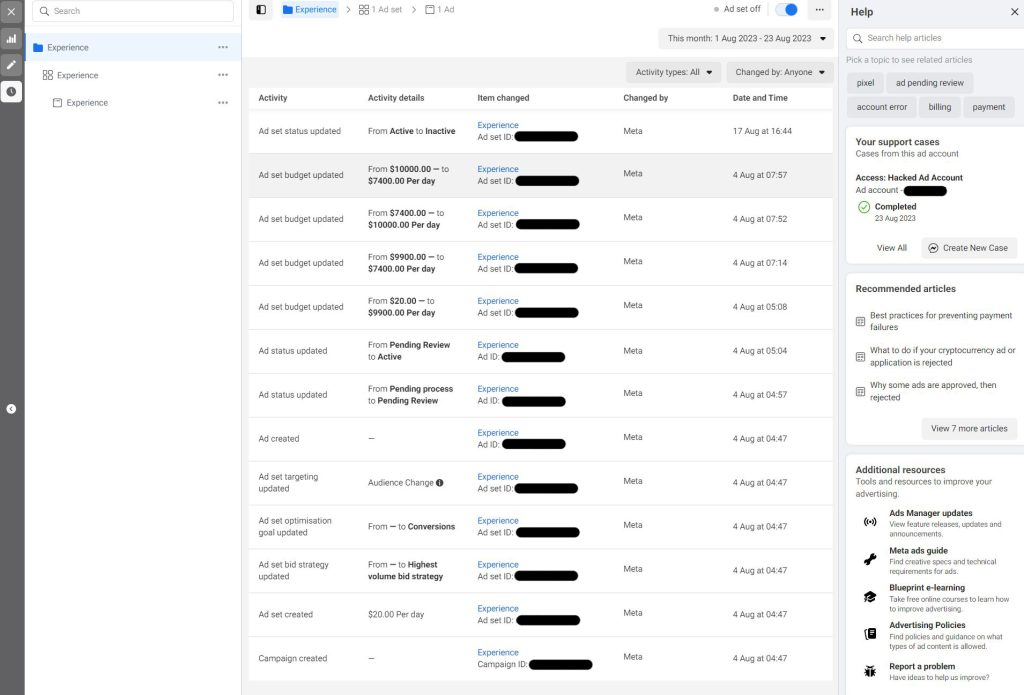Open more options for Experience ad
Image resolution: width=1024 pixels, height=695 pixels.
pyautogui.click(x=223, y=103)
